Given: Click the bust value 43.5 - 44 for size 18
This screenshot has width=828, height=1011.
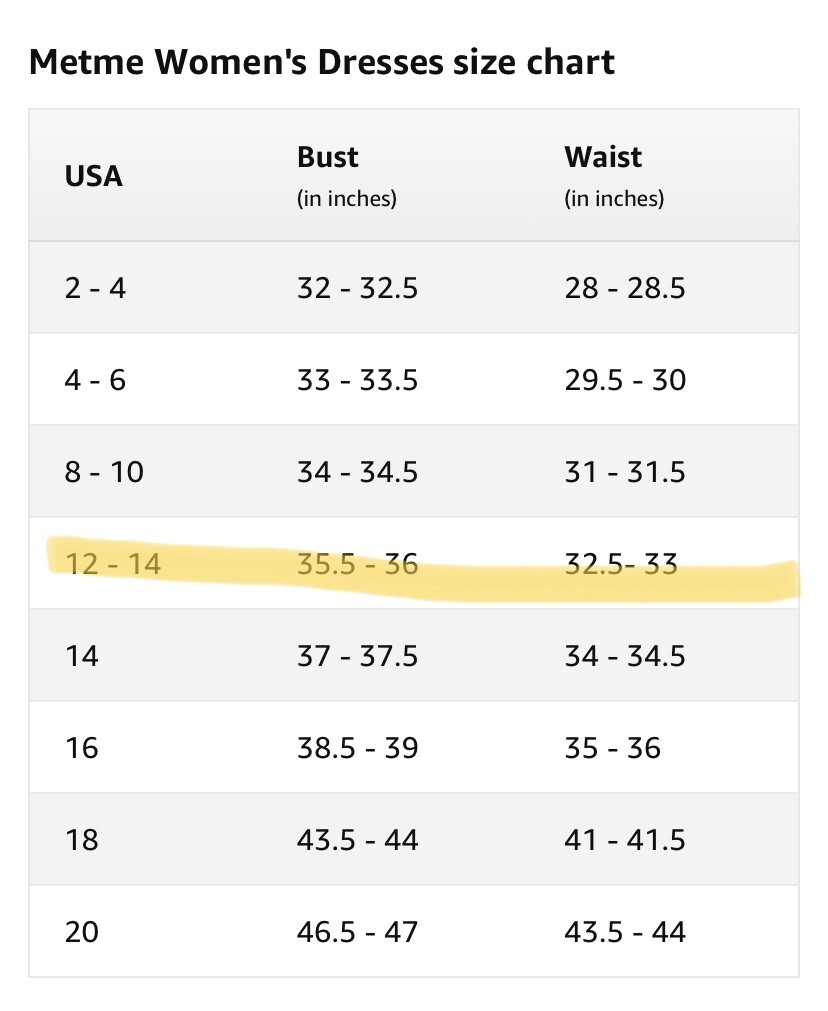Looking at the screenshot, I should pyautogui.click(x=357, y=840).
